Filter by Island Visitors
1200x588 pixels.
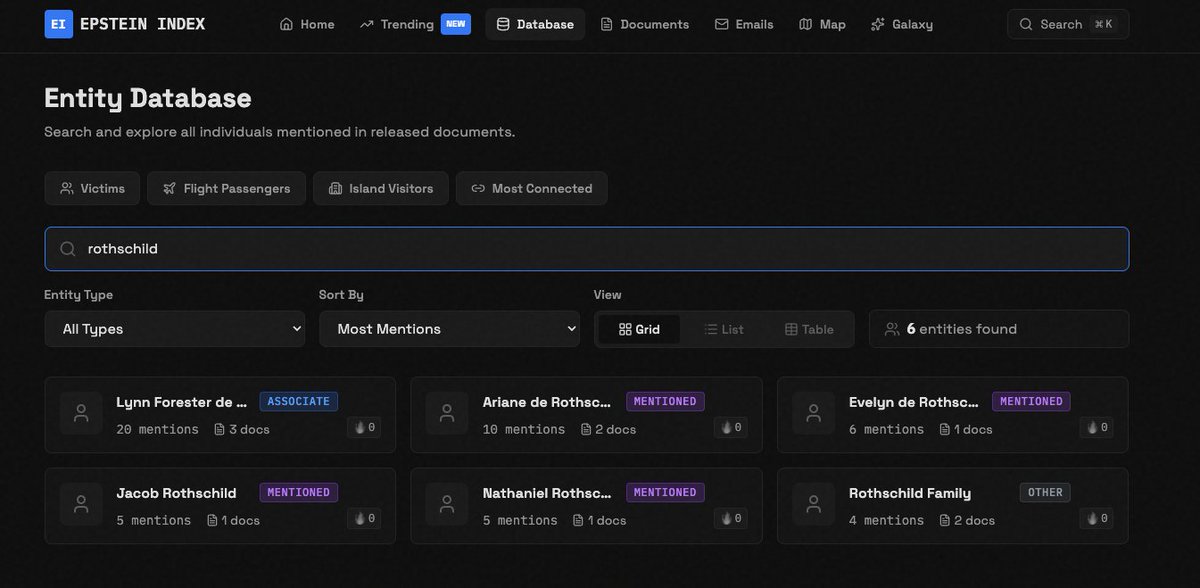(x=381, y=188)
